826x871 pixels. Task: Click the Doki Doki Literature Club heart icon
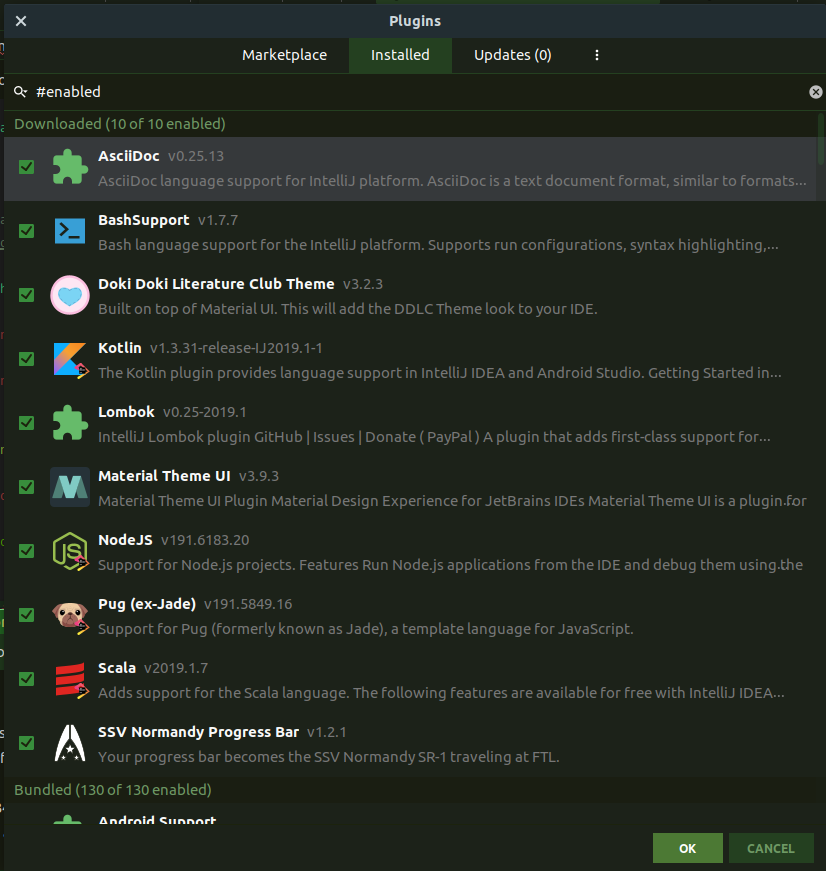click(x=69, y=295)
